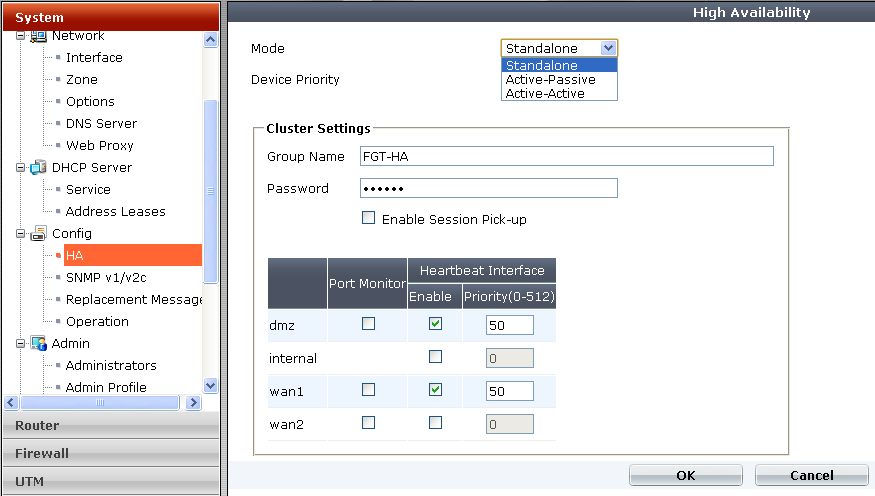Click the sidebar scroll-right arrow
This screenshot has width=875, height=496.
(x=194, y=403)
